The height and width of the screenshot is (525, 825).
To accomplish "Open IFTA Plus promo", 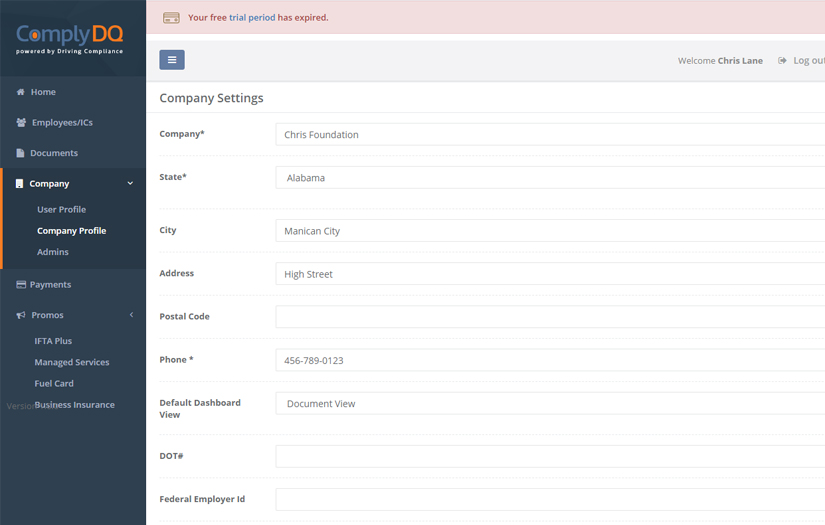I will click(x=53, y=341).
